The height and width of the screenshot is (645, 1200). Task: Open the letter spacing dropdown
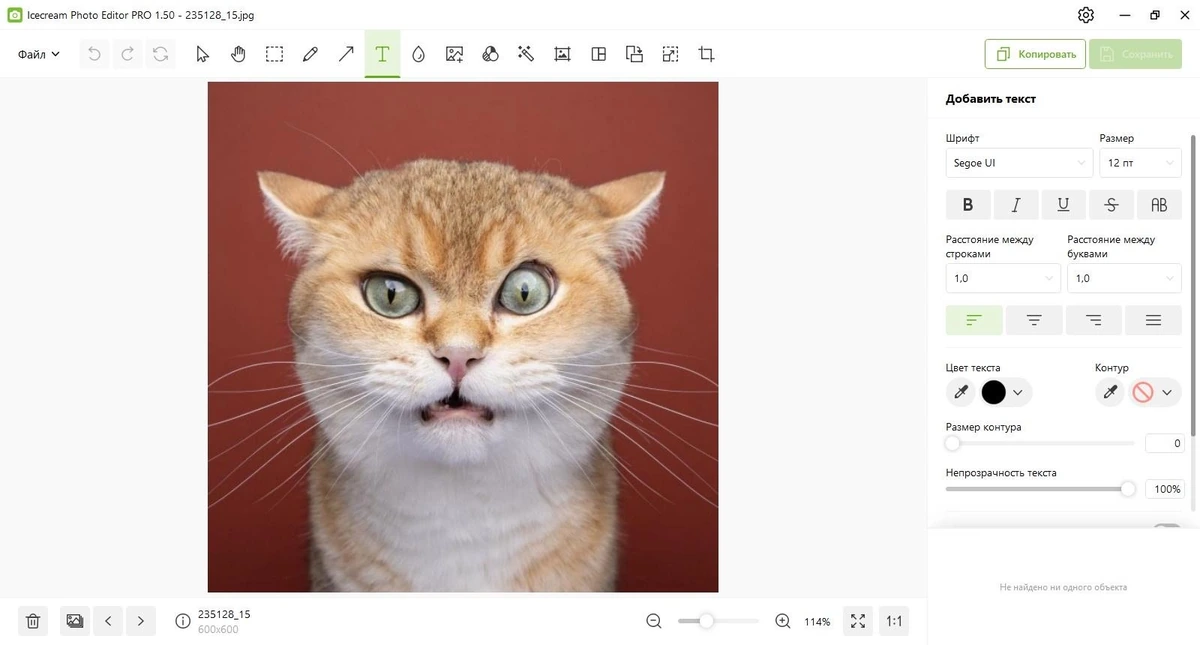(1124, 279)
